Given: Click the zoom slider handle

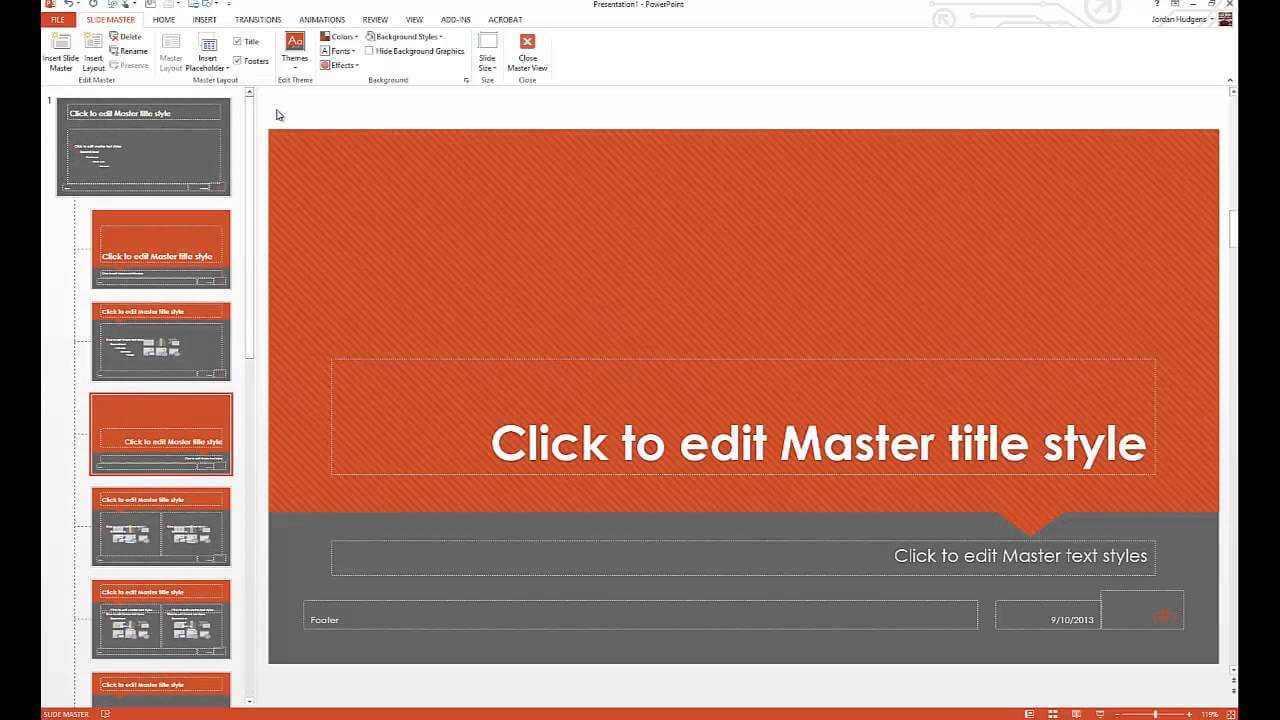Looking at the screenshot, I should tap(1155, 714).
